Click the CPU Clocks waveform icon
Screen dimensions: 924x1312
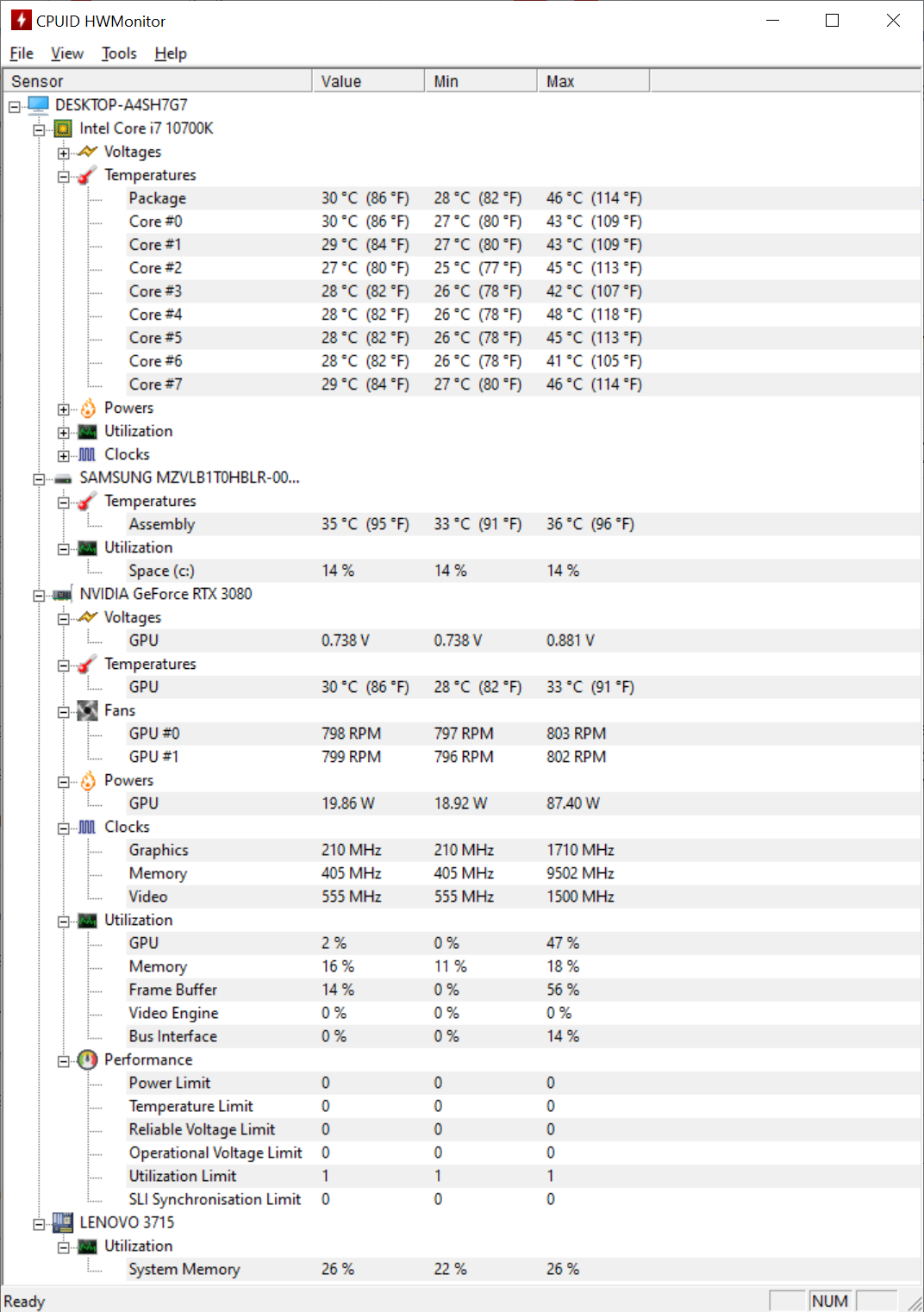(87, 454)
